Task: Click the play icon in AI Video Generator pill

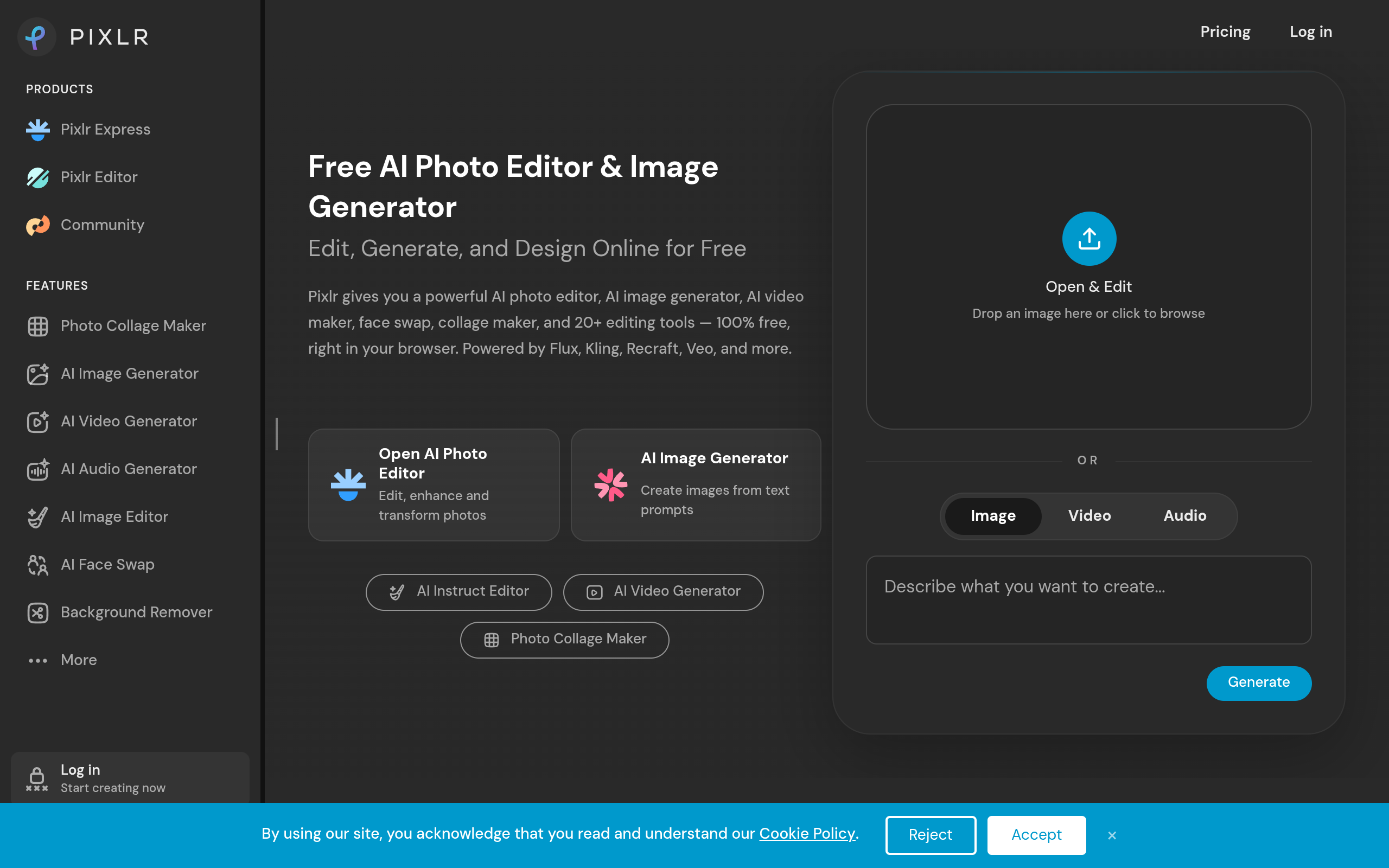Action: coord(594,592)
